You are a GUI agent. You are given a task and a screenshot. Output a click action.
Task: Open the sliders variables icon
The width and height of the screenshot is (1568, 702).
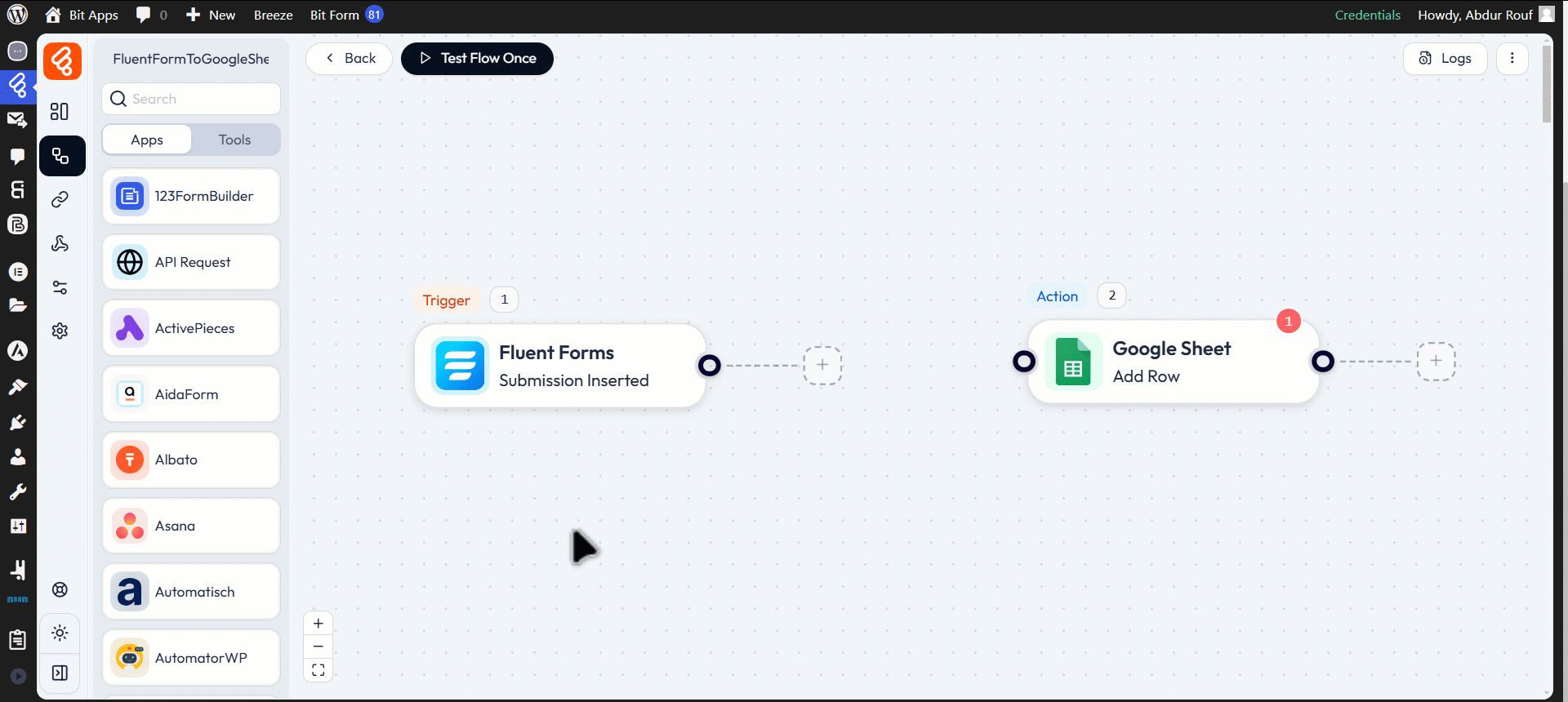pos(60,287)
